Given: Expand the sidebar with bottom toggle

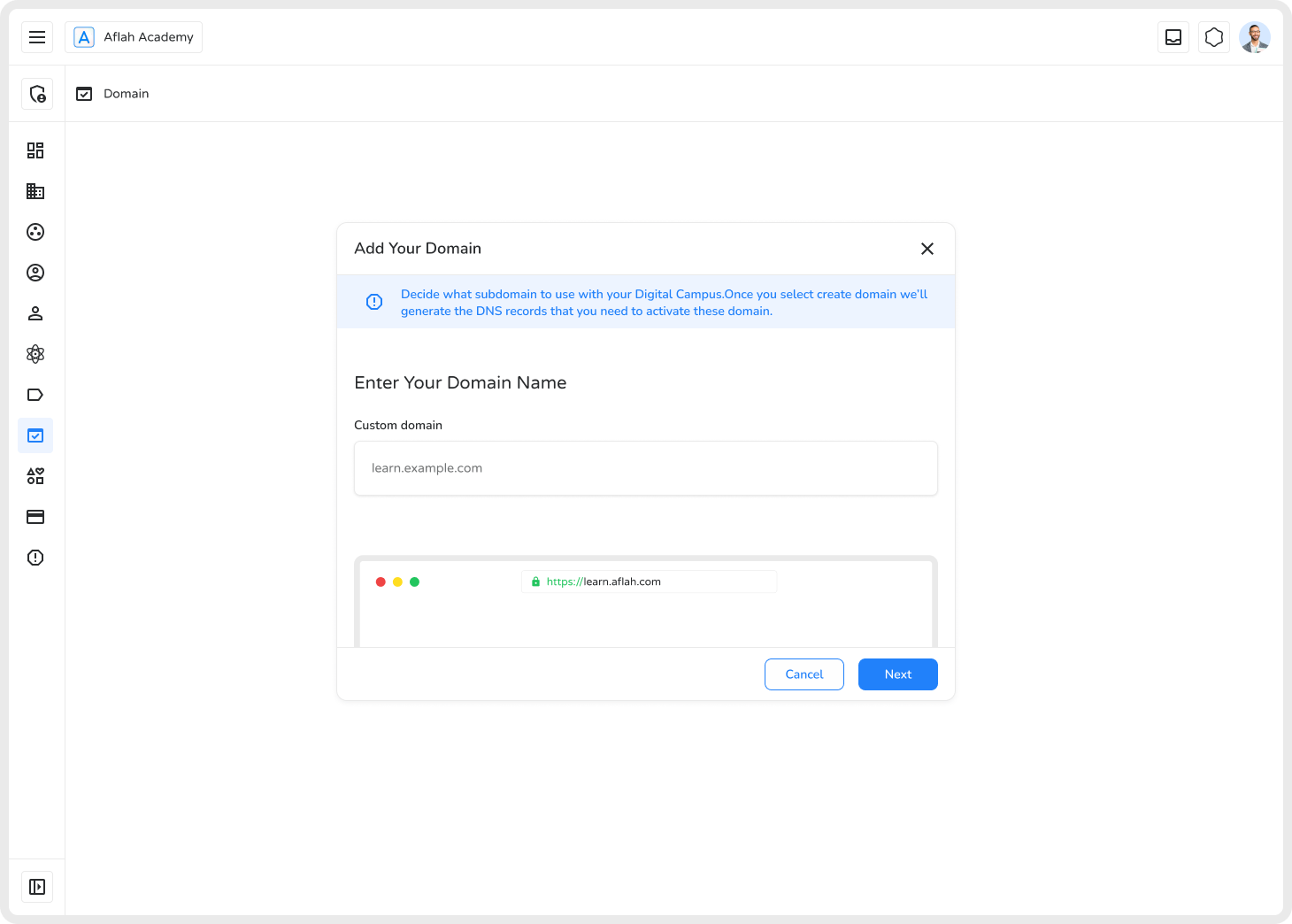Looking at the screenshot, I should point(37,887).
